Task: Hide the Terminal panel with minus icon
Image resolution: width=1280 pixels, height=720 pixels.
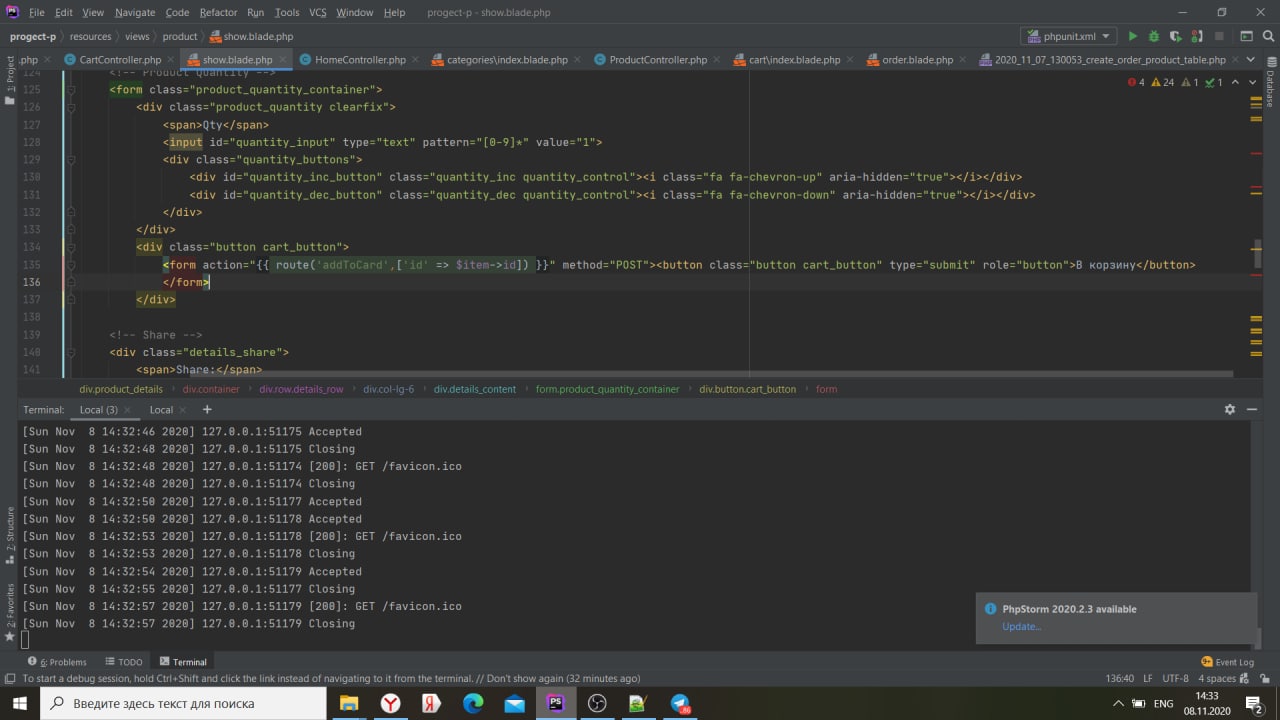Action: click(x=1252, y=409)
